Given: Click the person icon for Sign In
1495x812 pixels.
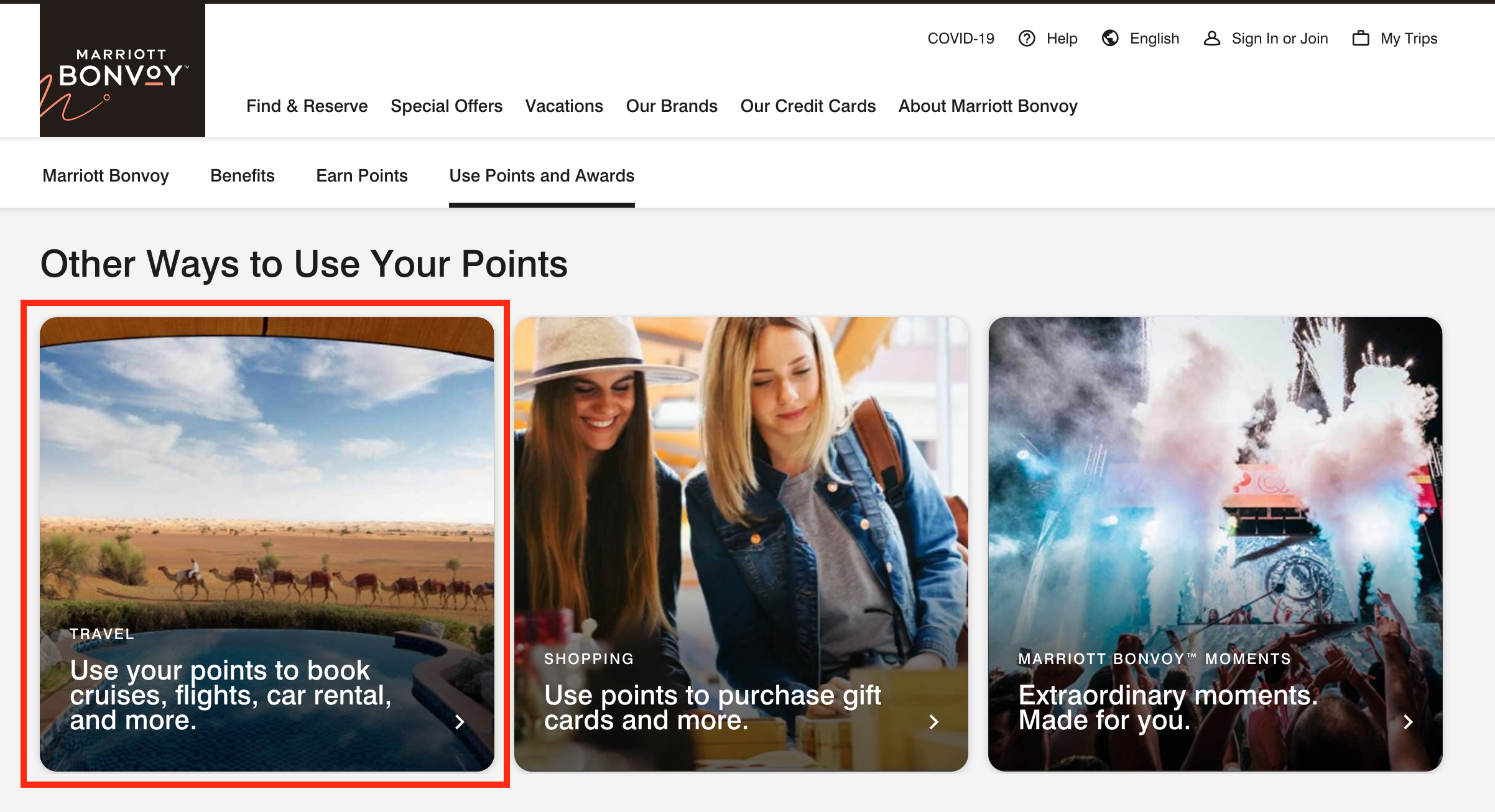Looking at the screenshot, I should coord(1211,39).
